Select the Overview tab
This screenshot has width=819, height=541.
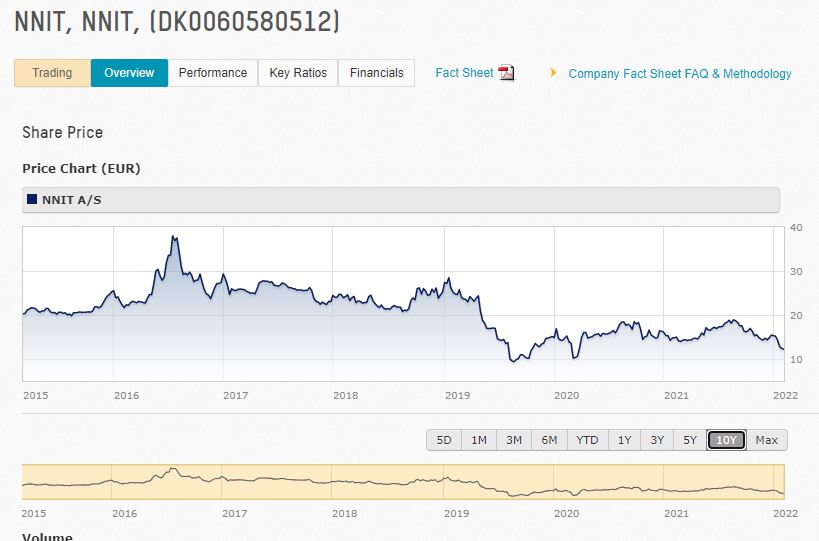[129, 73]
